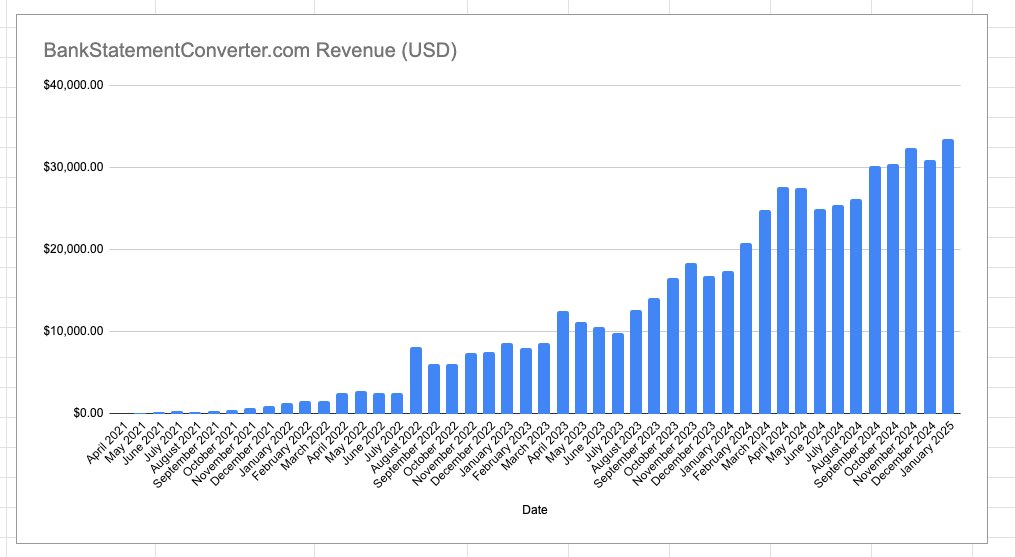Click the June 2021 axis label
The image size is (1015, 557).
point(144,443)
